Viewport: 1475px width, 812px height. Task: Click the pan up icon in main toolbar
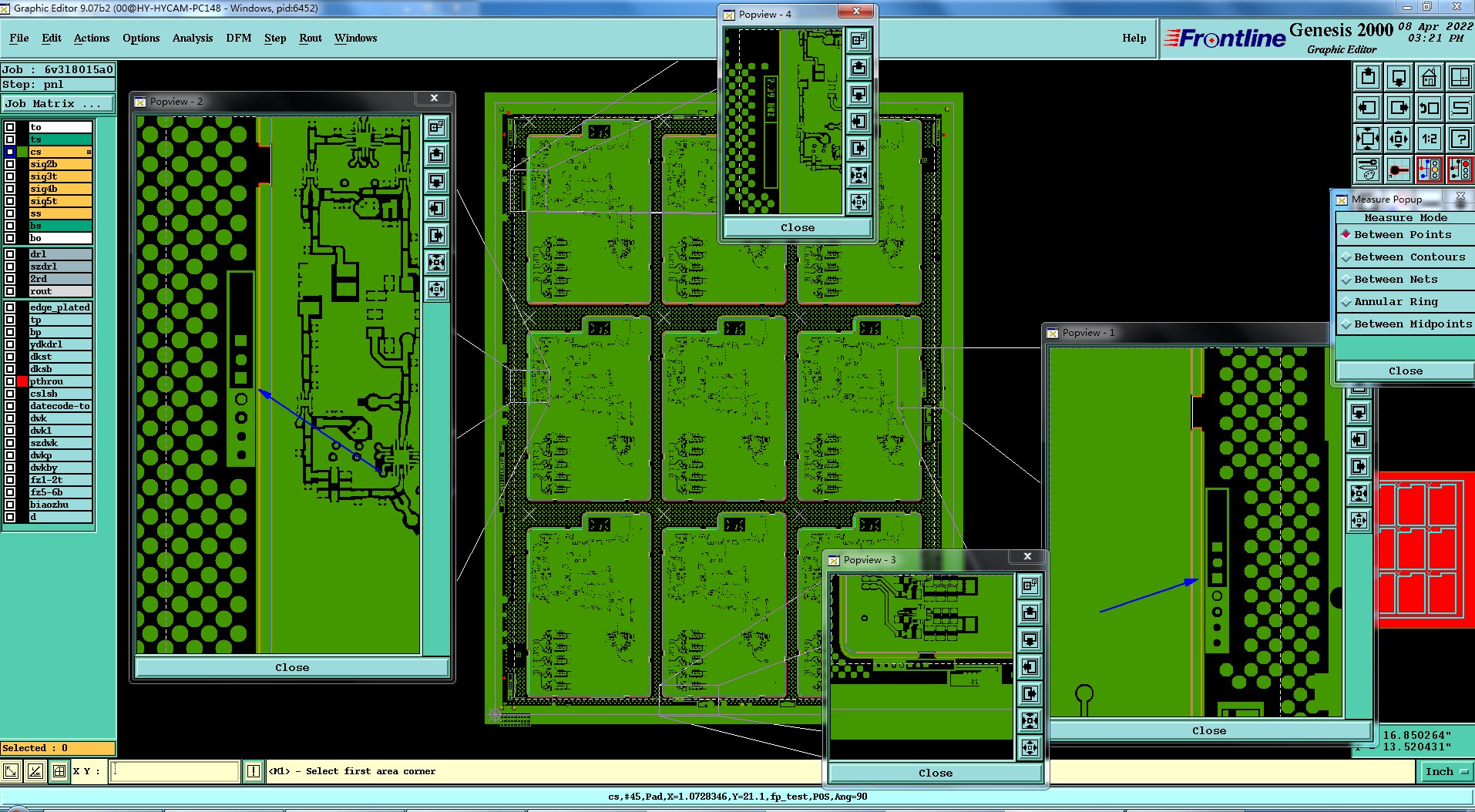pos(1368,77)
